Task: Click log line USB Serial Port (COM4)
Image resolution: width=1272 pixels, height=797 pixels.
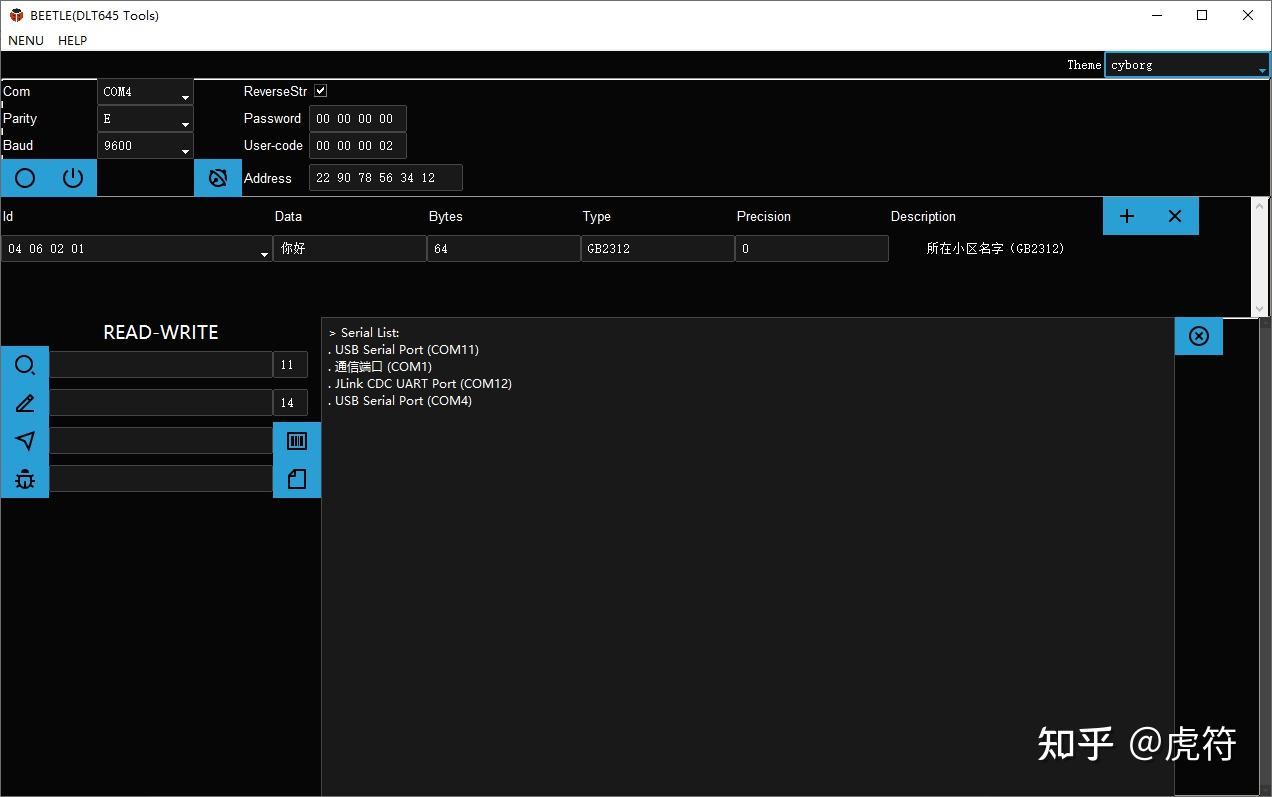Action: pyautogui.click(x=400, y=401)
